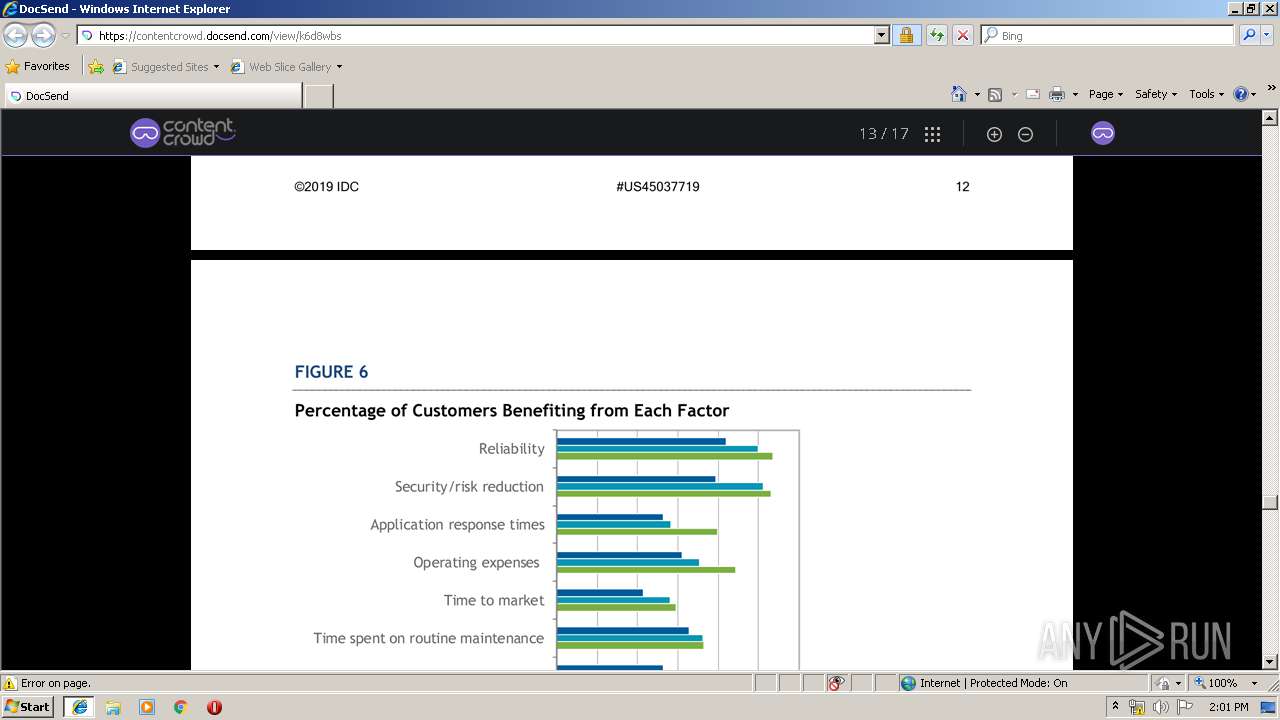Click the Show desktop button
The image size is (1280, 720).
click(x=1268, y=707)
